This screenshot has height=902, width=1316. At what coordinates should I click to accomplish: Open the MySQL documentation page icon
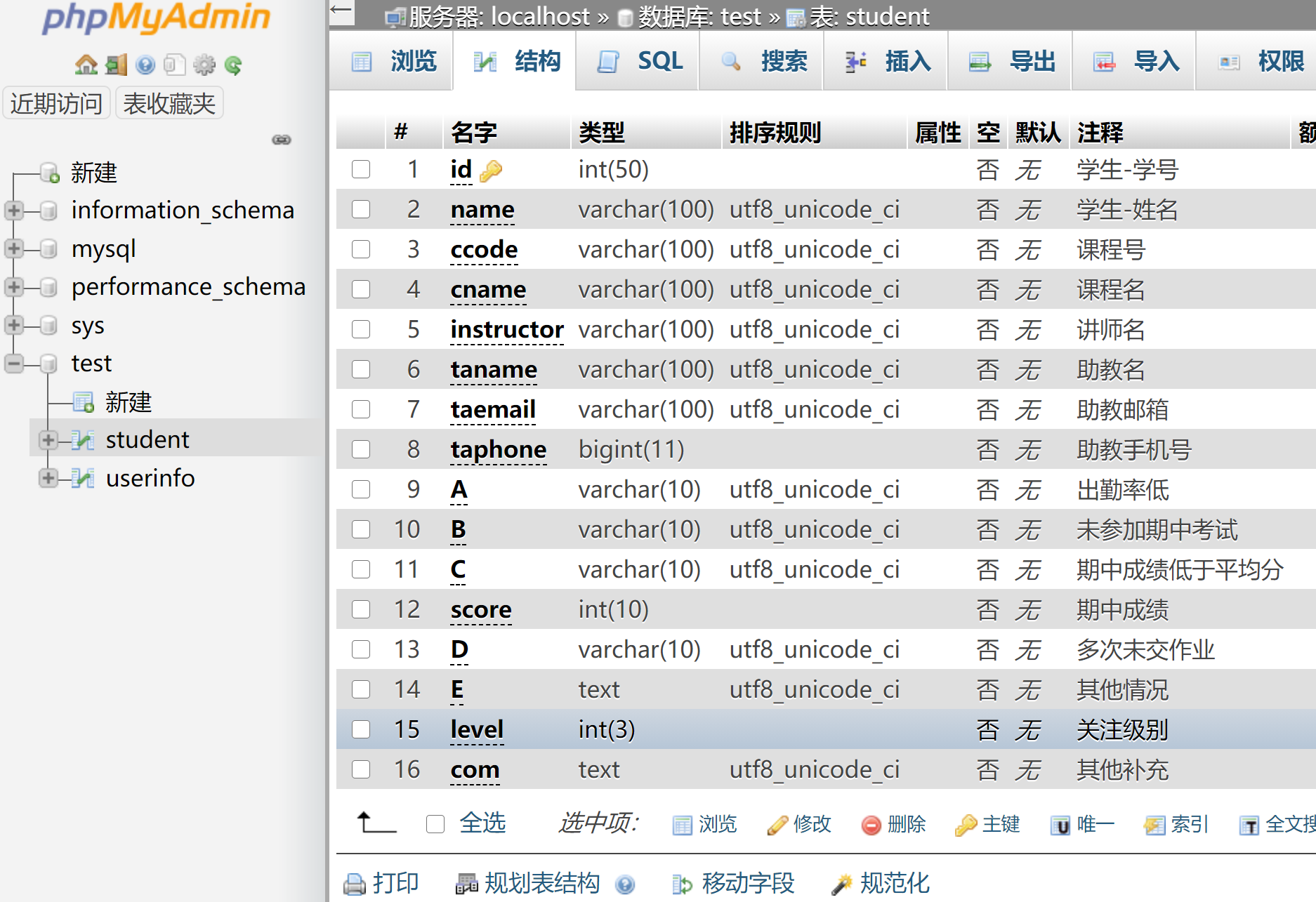pos(174,65)
